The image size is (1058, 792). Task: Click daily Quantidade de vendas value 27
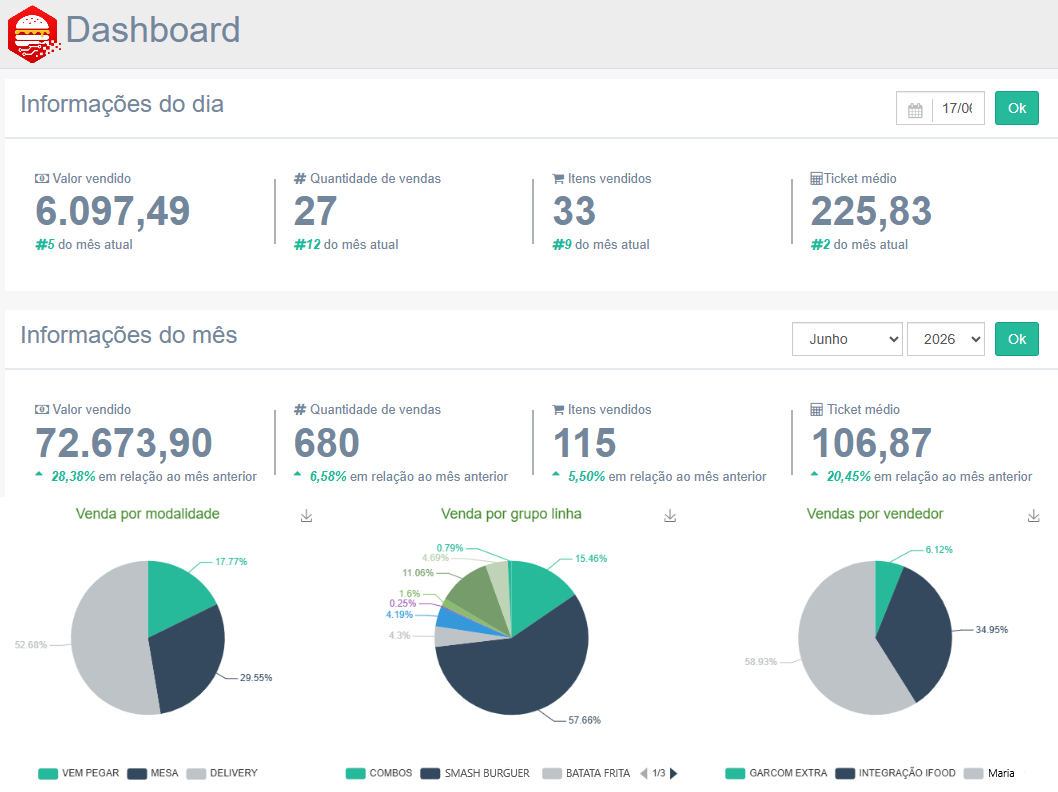point(315,211)
